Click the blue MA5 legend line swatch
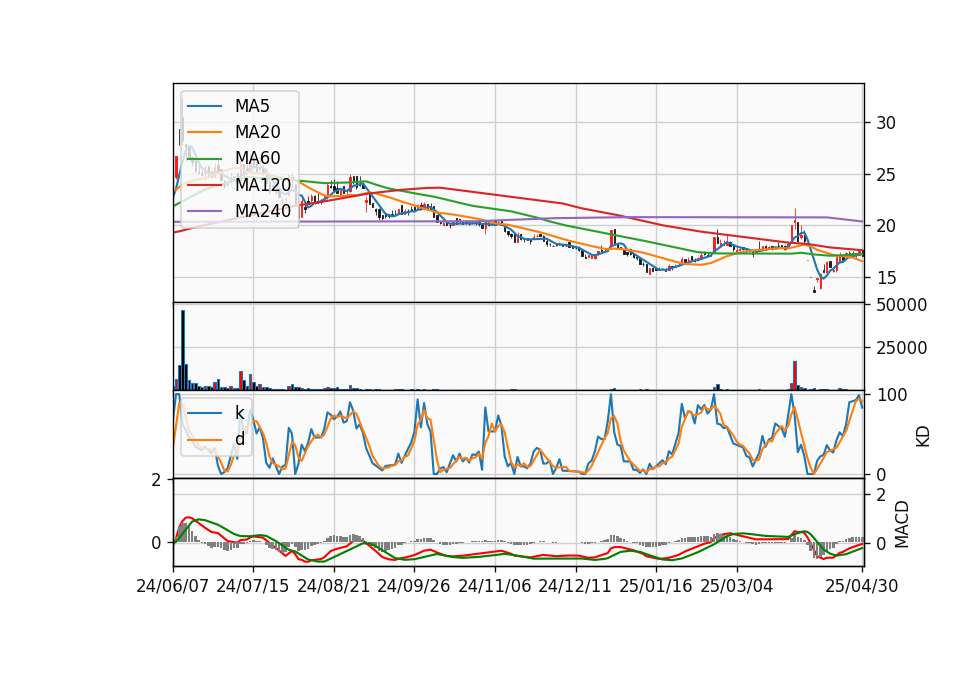This screenshot has height=690, width=960. coord(204,107)
